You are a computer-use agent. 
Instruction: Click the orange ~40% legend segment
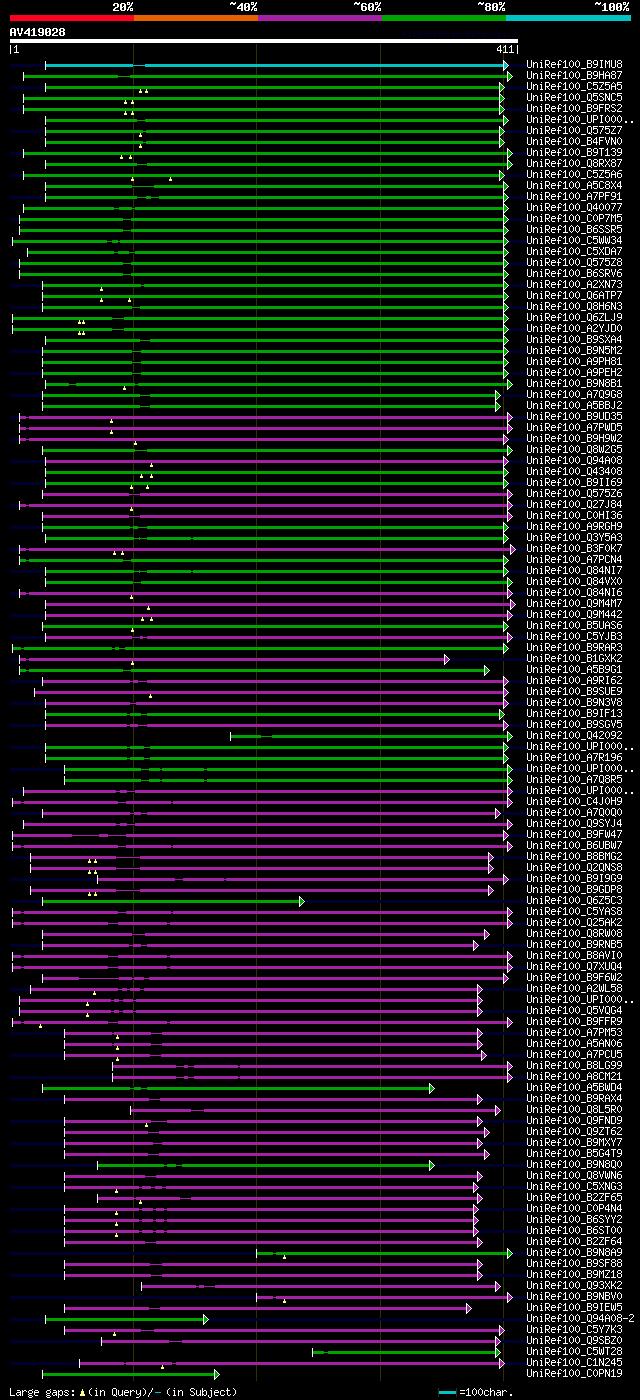[x=196, y=17]
